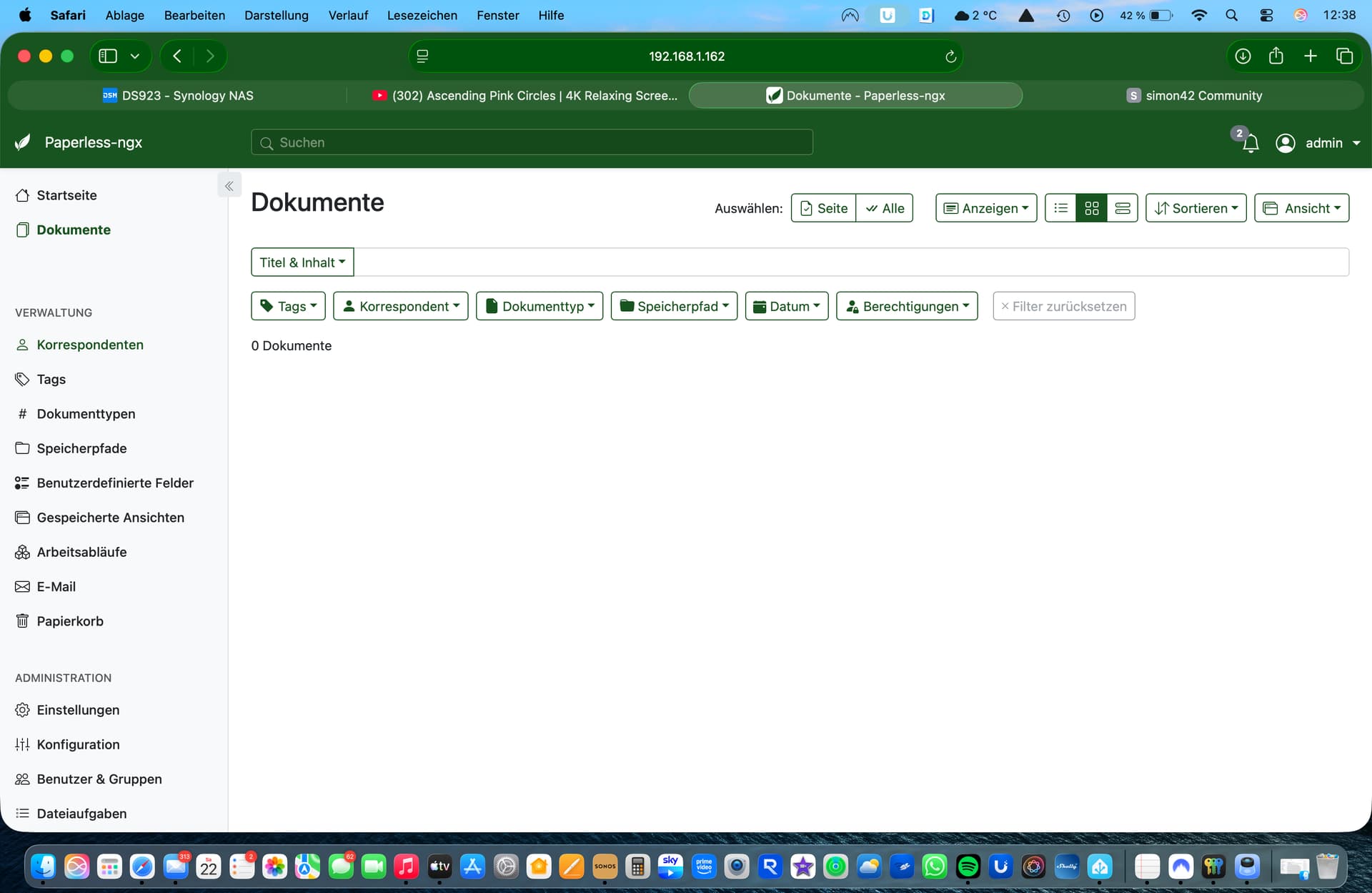
Task: Open the notifications bell icon
Action: [x=1250, y=143]
